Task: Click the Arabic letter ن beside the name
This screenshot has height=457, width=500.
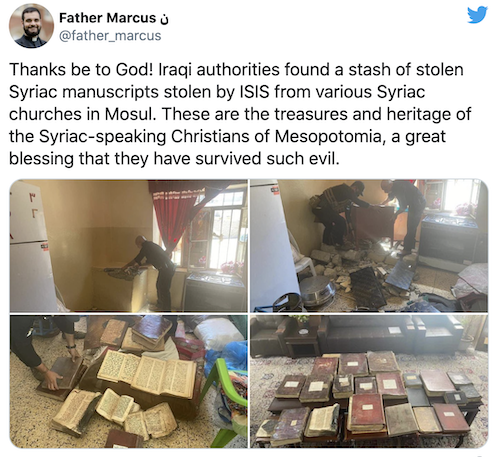Action: 164,19
